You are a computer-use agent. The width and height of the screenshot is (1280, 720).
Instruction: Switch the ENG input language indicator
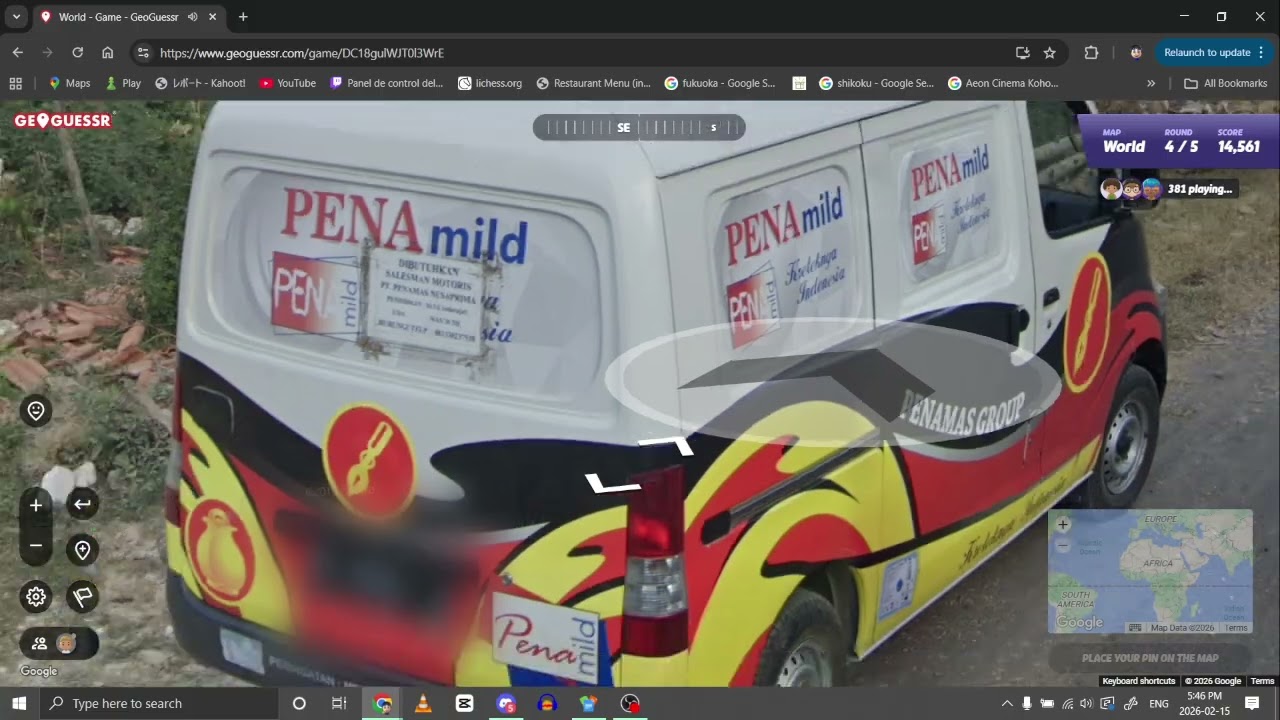pos(1159,703)
